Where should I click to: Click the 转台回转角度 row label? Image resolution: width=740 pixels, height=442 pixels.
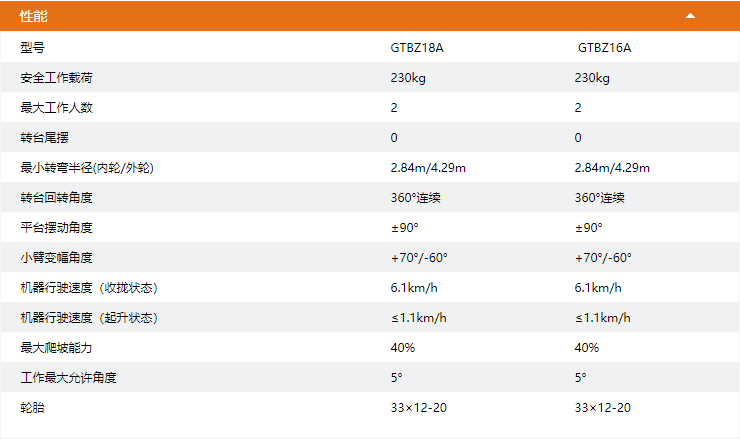[57, 197]
